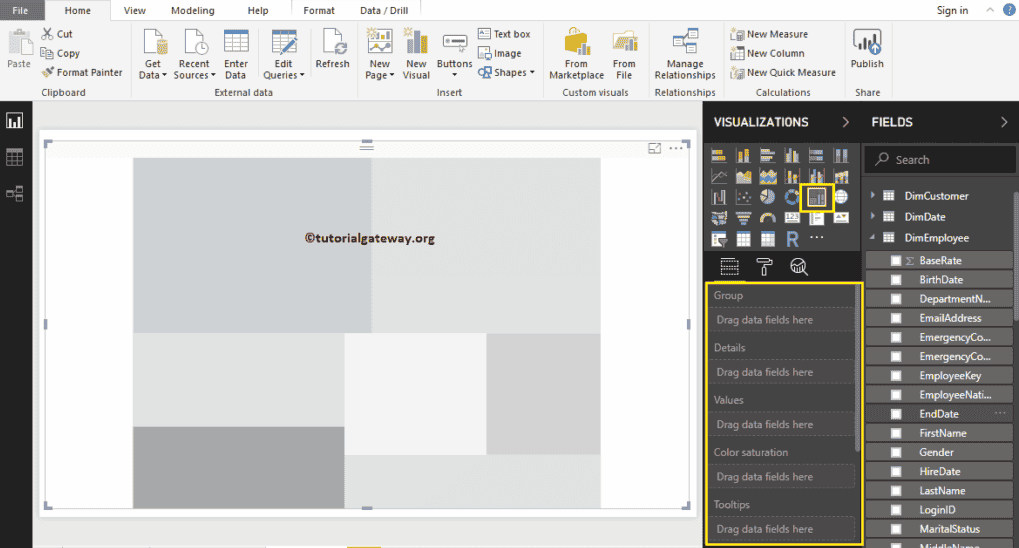Select the Gauge visualization
Screen dimensions: 1019x548
tap(767, 218)
